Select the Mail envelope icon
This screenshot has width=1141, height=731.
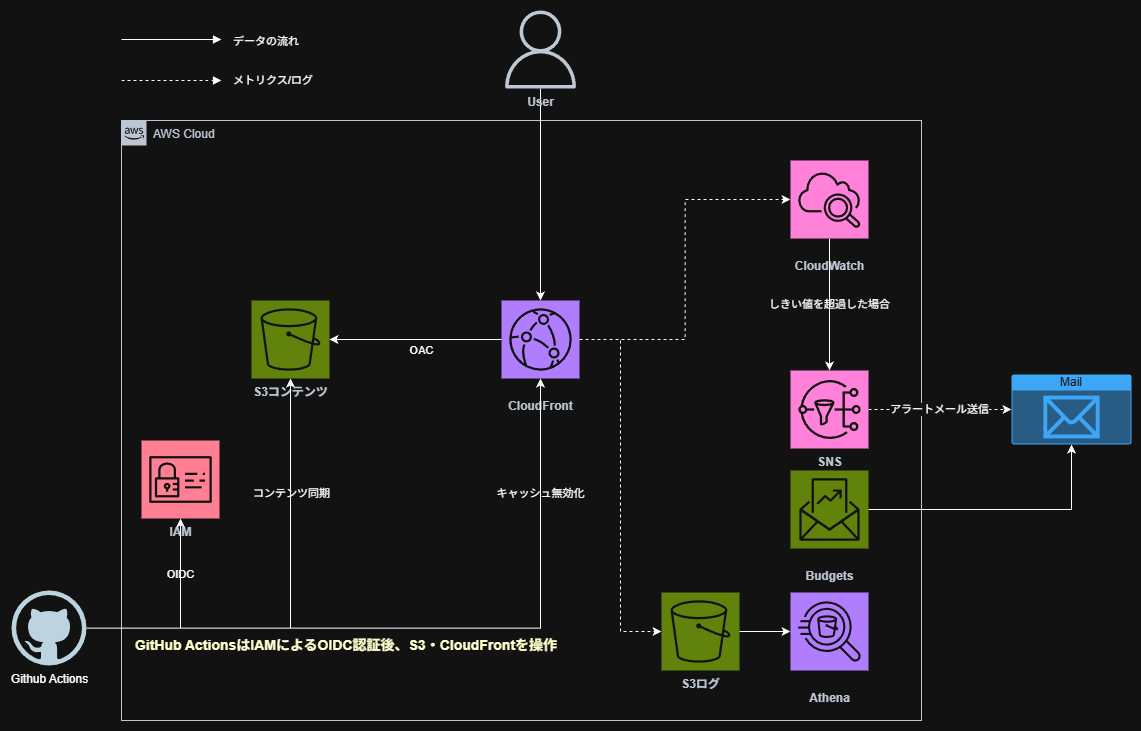pos(1071,412)
